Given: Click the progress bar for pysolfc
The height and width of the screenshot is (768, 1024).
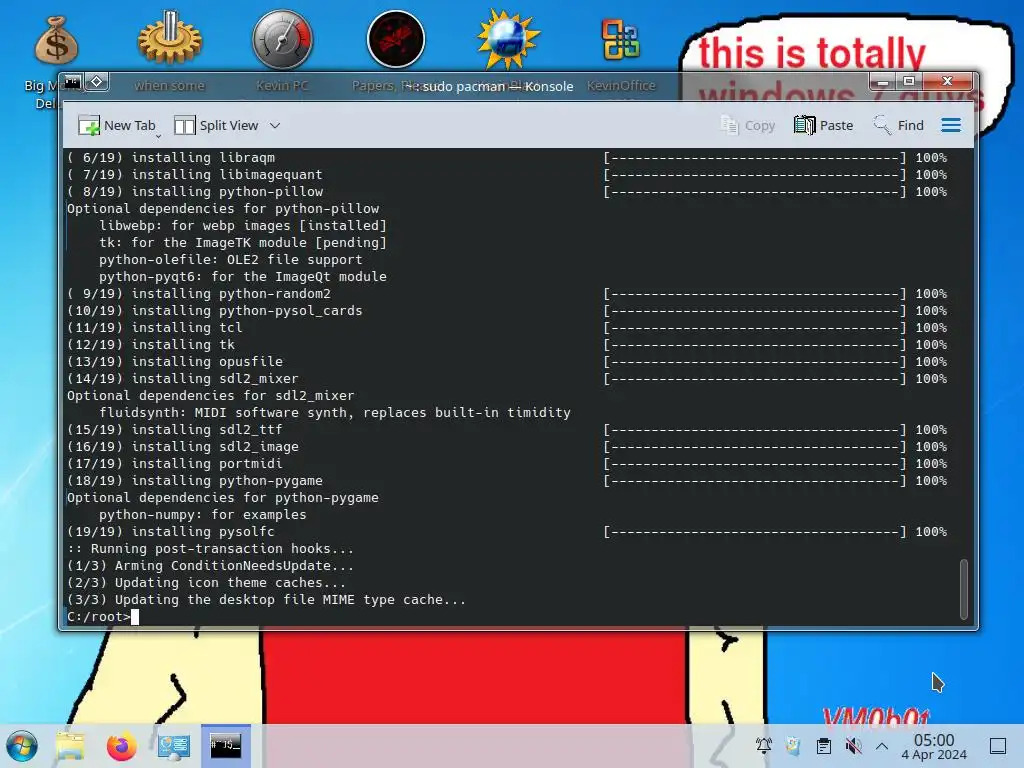Looking at the screenshot, I should click(755, 532).
